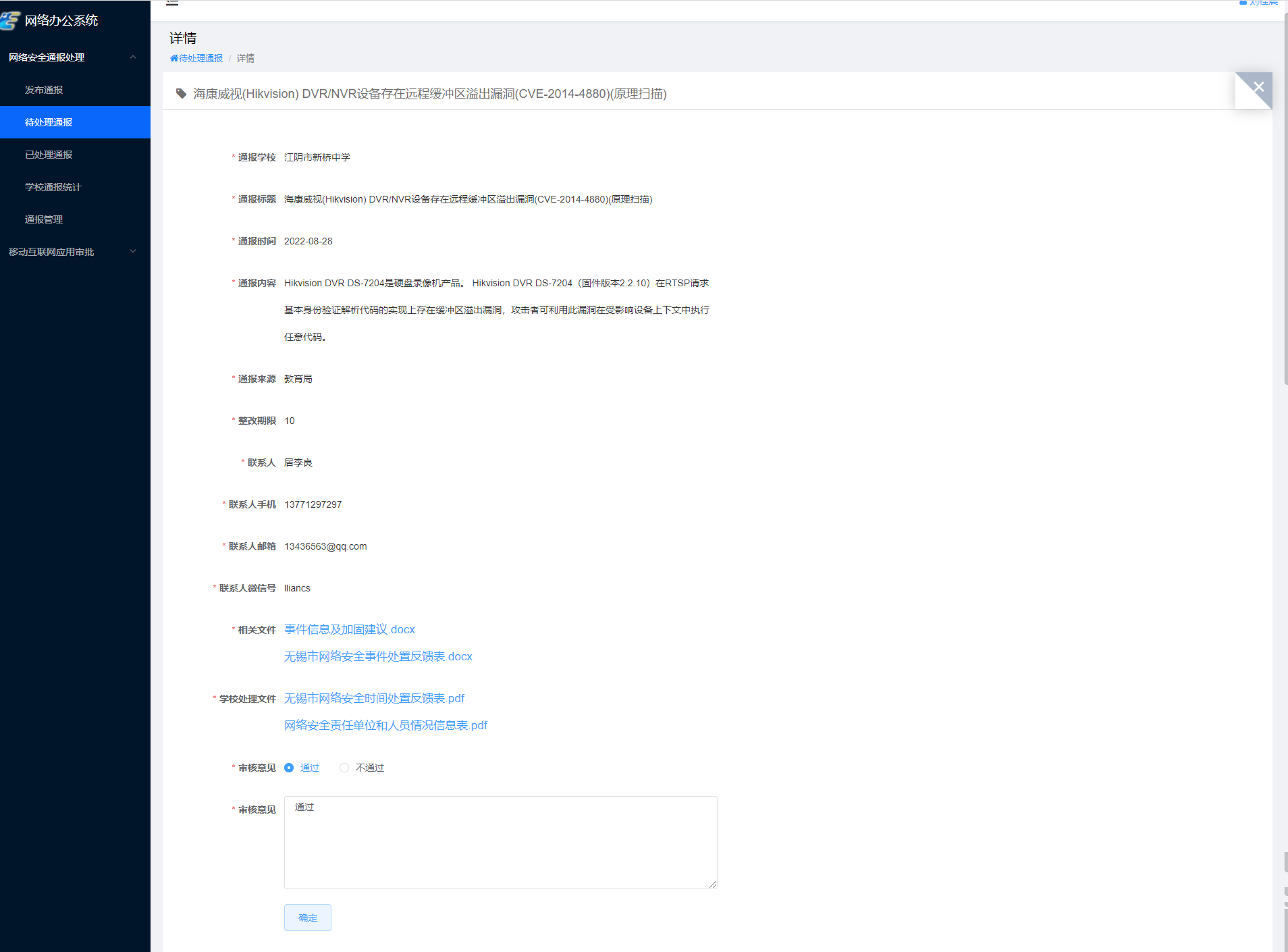1288x952 pixels.
Task: Click the 网络安全通报处理 menu heading
Action: click(47, 57)
